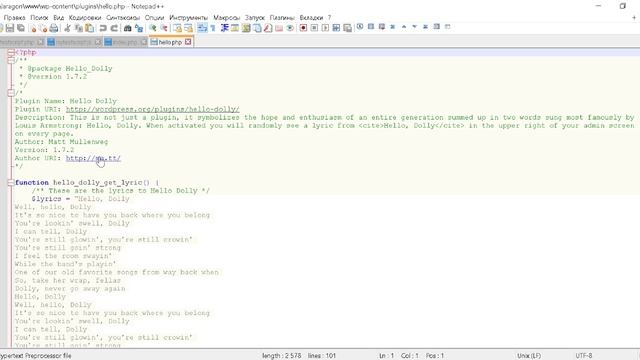The height and width of the screenshot is (360, 640).
Task: Click the Close document toolbar icon
Action: (x=33, y=28)
